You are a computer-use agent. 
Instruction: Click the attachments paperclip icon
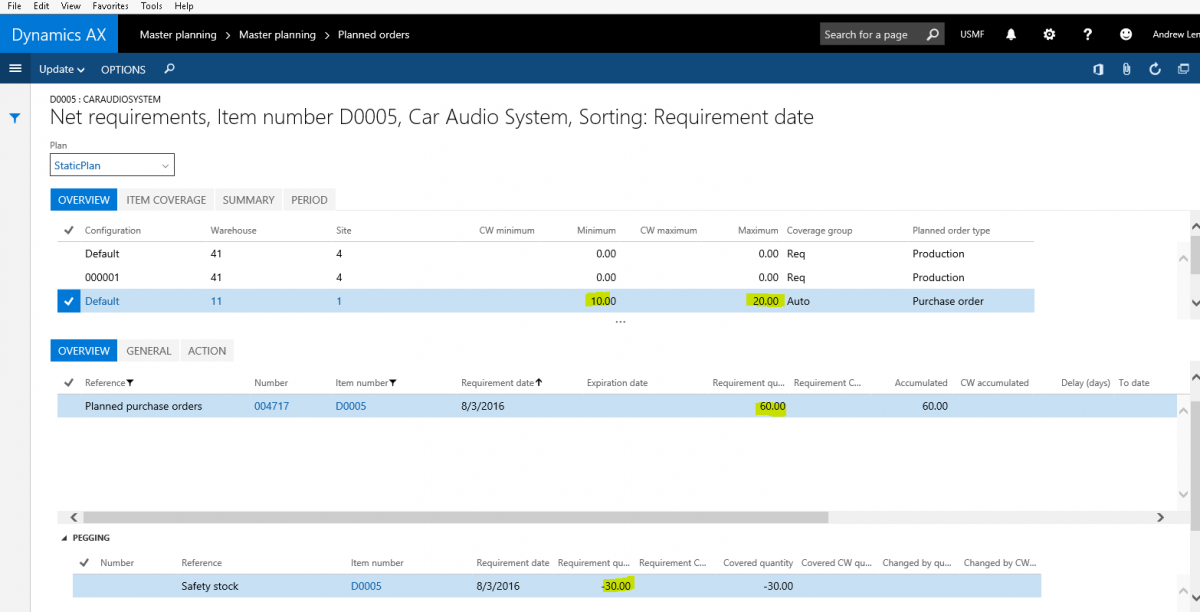tap(1126, 69)
